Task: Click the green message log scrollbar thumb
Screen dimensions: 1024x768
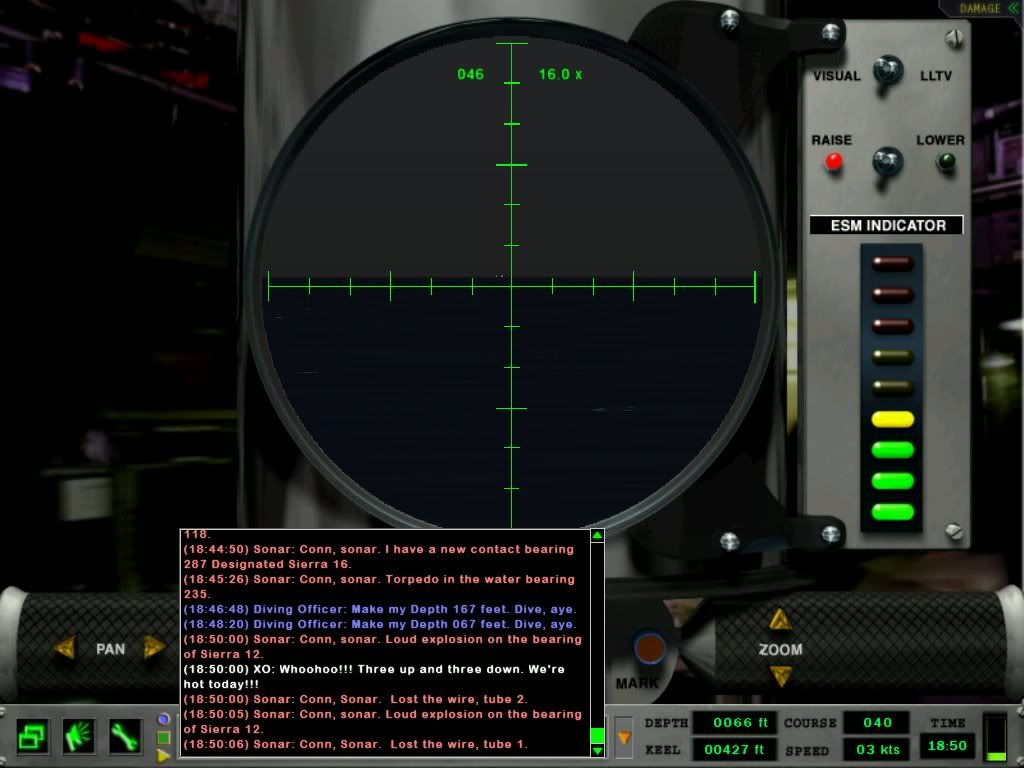Action: [597, 735]
